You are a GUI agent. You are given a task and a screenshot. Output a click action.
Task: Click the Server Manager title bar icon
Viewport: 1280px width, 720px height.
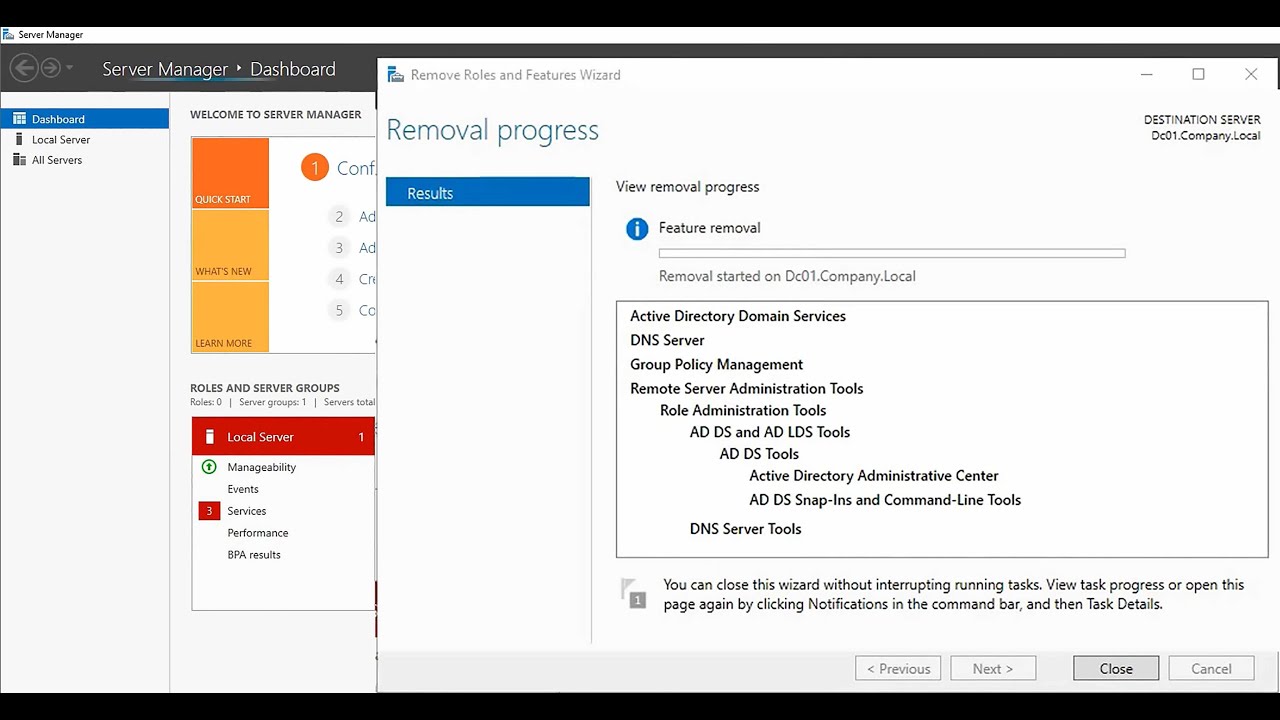tap(8, 35)
